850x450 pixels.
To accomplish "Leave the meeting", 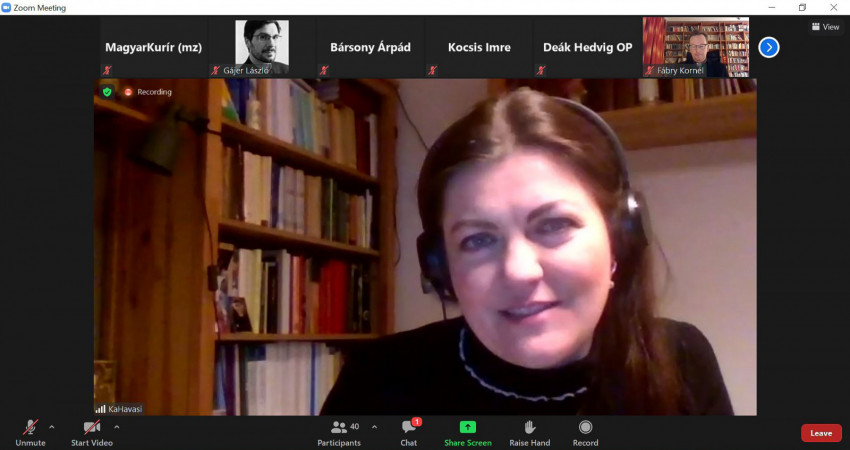I will 820,433.
